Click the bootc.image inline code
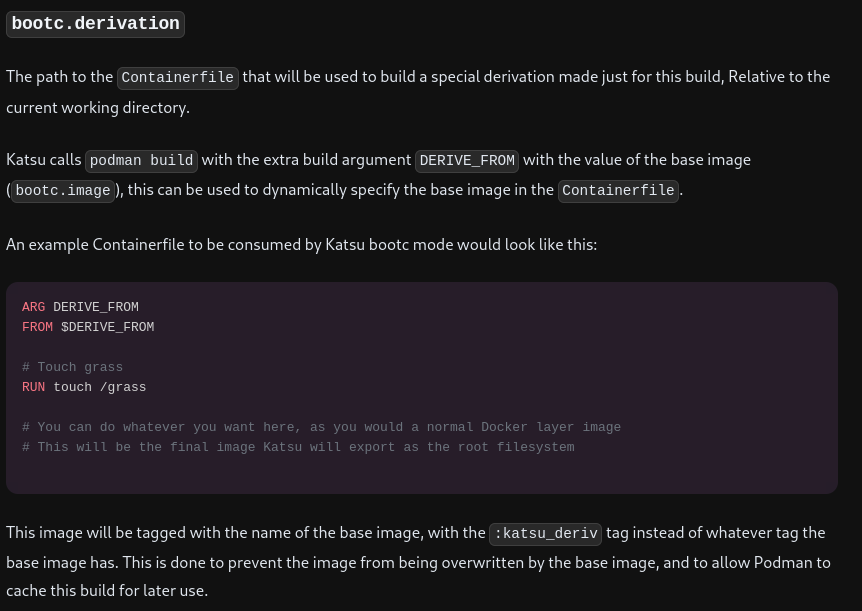This screenshot has height=611, width=862. (x=63, y=190)
